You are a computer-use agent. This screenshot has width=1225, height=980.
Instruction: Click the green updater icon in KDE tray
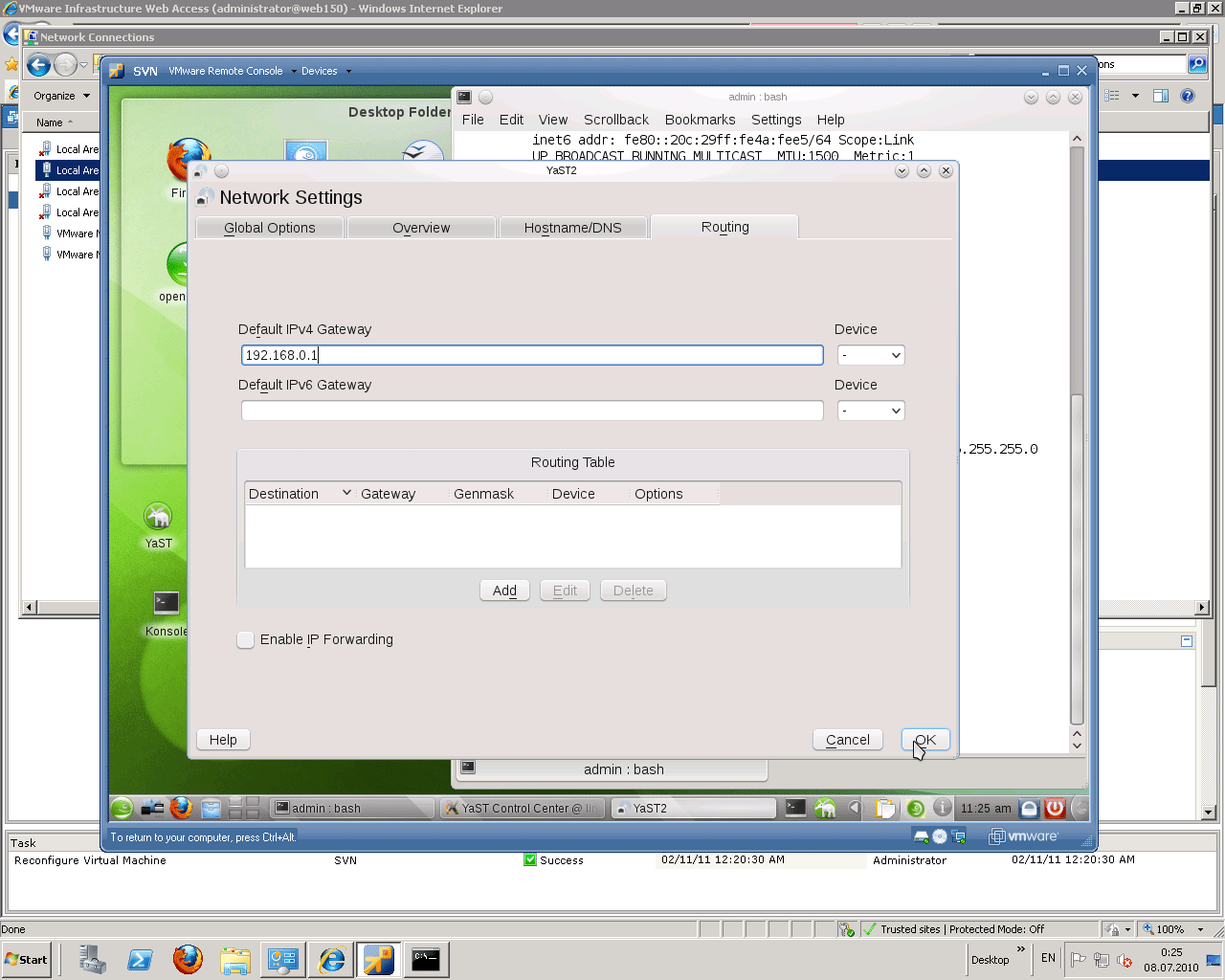915,808
